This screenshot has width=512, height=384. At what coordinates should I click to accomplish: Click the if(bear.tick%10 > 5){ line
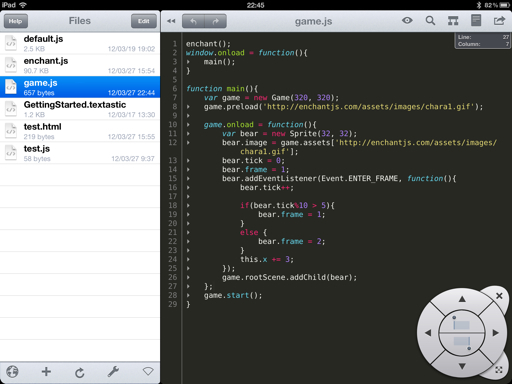coord(287,206)
